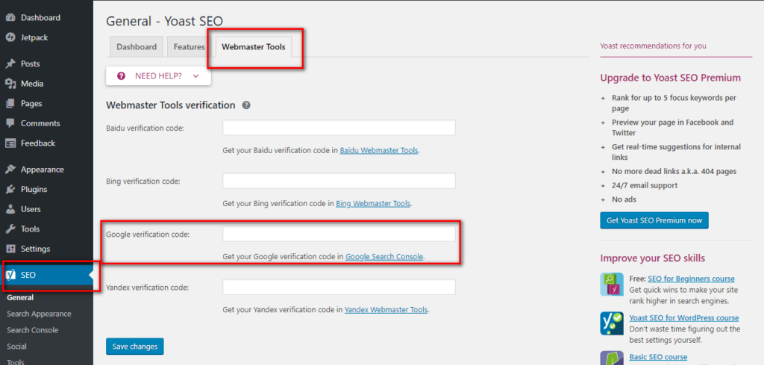Click the Pages icon in sidebar
Screen dimensions: 764x365
click(x=11, y=104)
